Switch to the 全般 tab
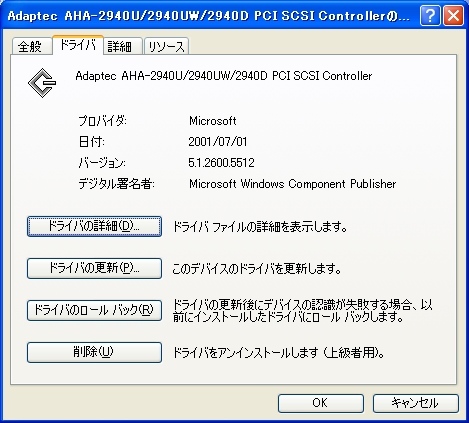This screenshot has height=423, width=469. (x=32, y=46)
